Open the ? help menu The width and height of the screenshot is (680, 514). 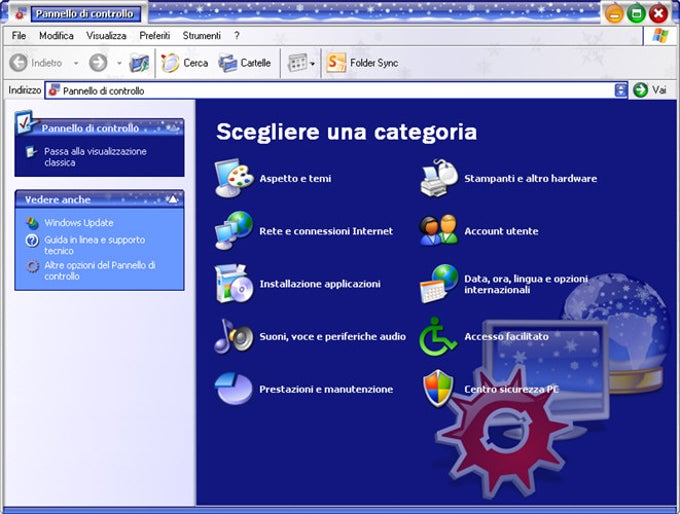point(237,36)
